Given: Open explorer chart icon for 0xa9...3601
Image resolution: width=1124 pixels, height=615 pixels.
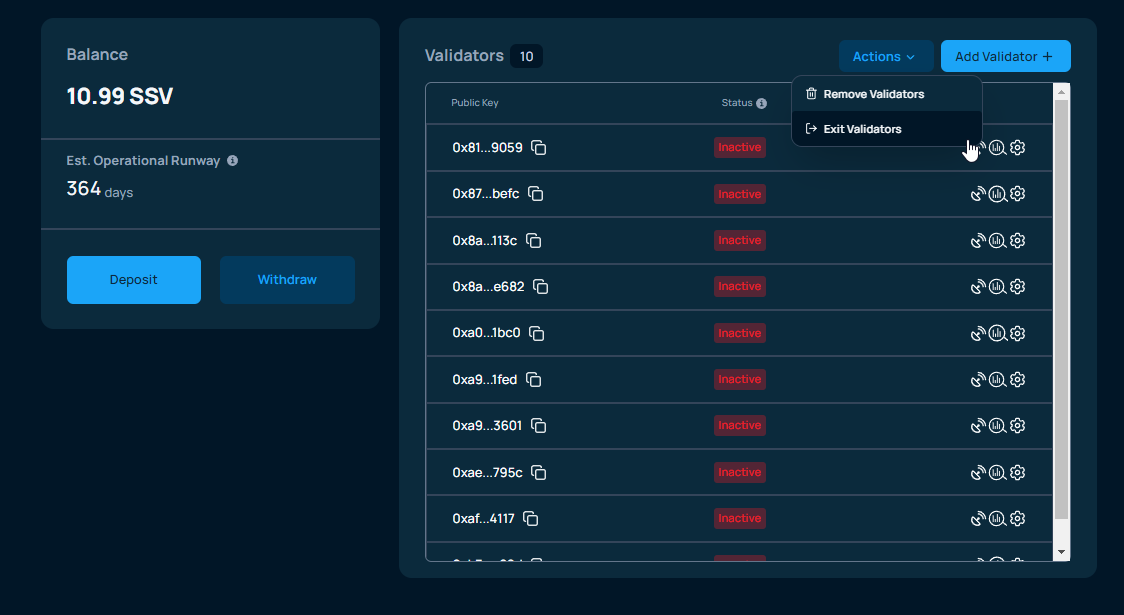Looking at the screenshot, I should pos(997,426).
